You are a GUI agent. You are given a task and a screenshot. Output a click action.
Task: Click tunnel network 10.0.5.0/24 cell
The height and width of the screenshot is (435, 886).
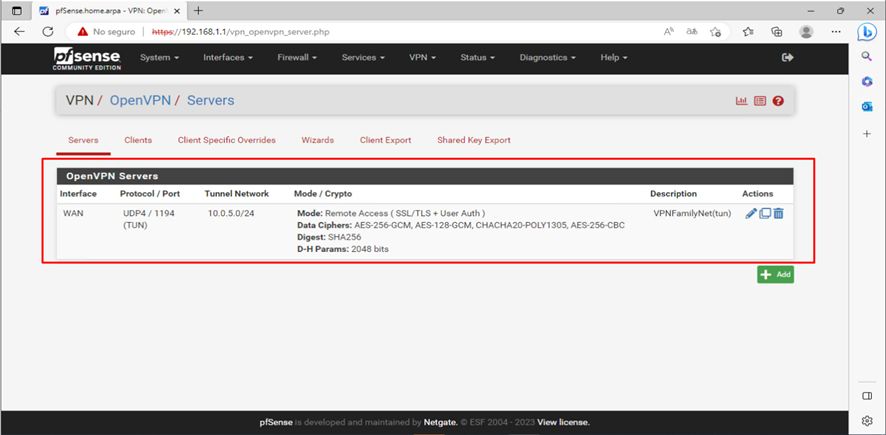(x=231, y=214)
